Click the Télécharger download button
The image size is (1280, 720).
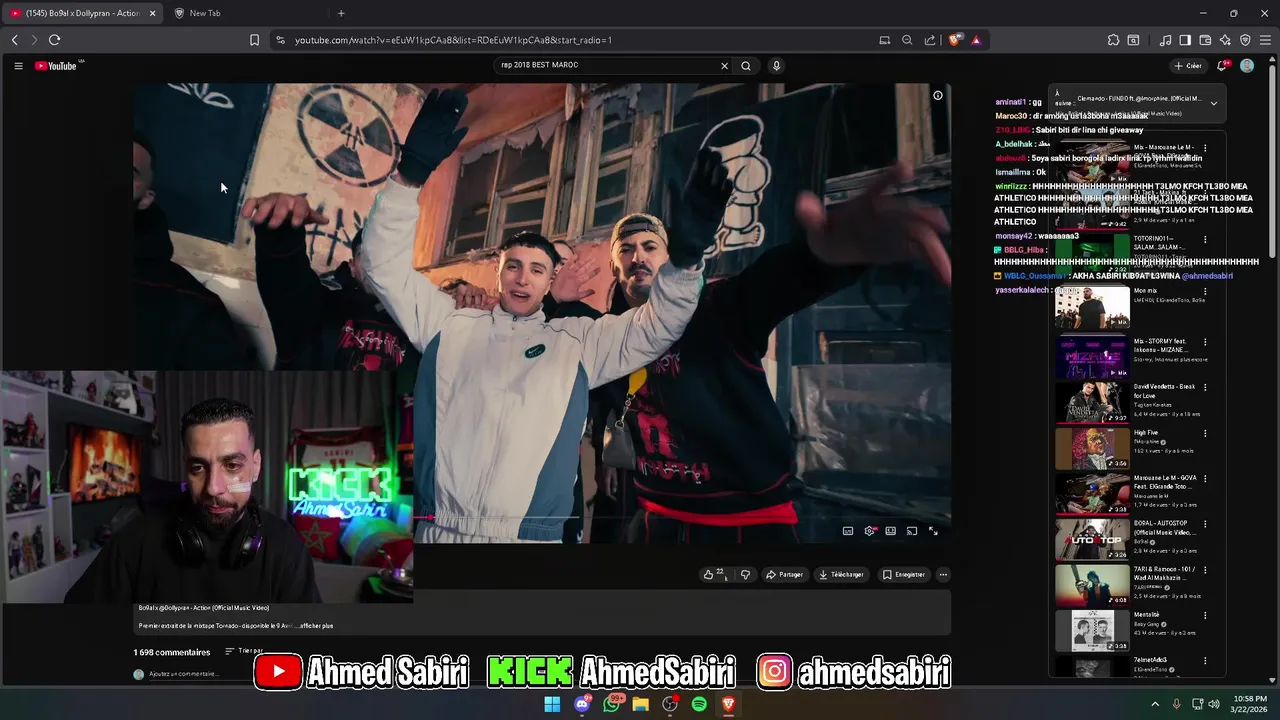pyautogui.click(x=841, y=574)
